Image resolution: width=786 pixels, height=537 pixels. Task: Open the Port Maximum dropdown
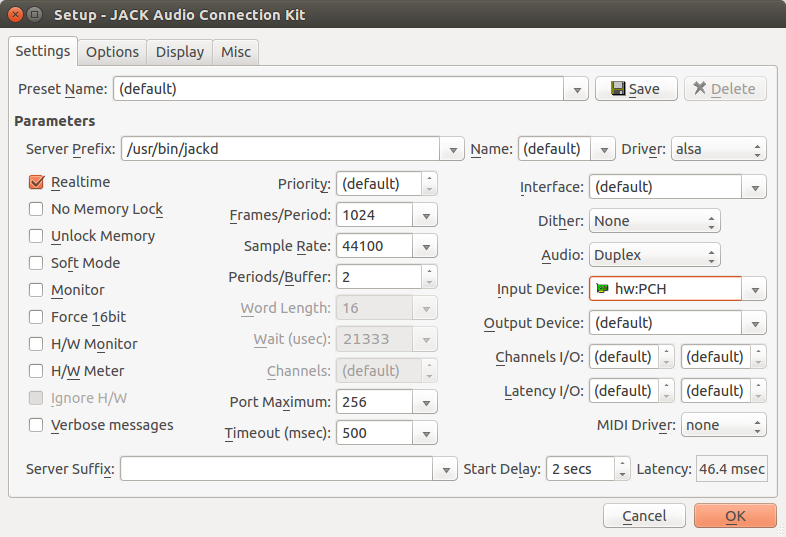(x=426, y=403)
